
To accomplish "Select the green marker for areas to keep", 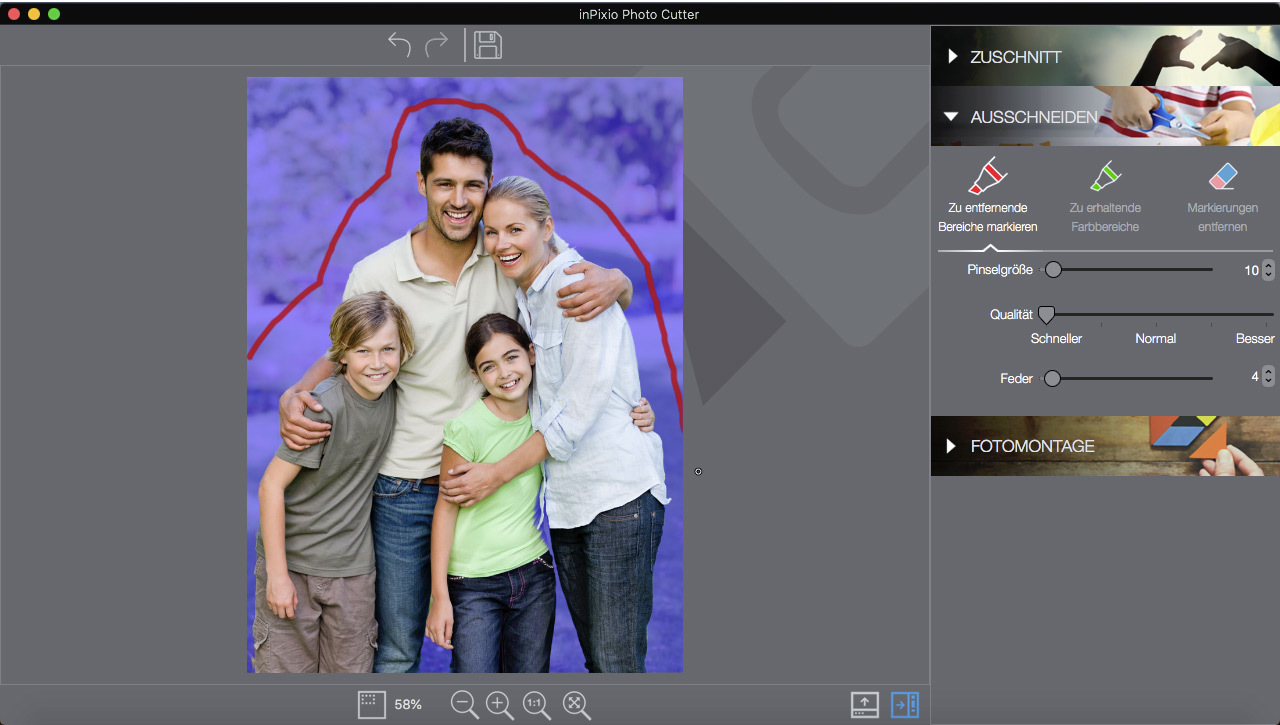I will click(x=1105, y=176).
